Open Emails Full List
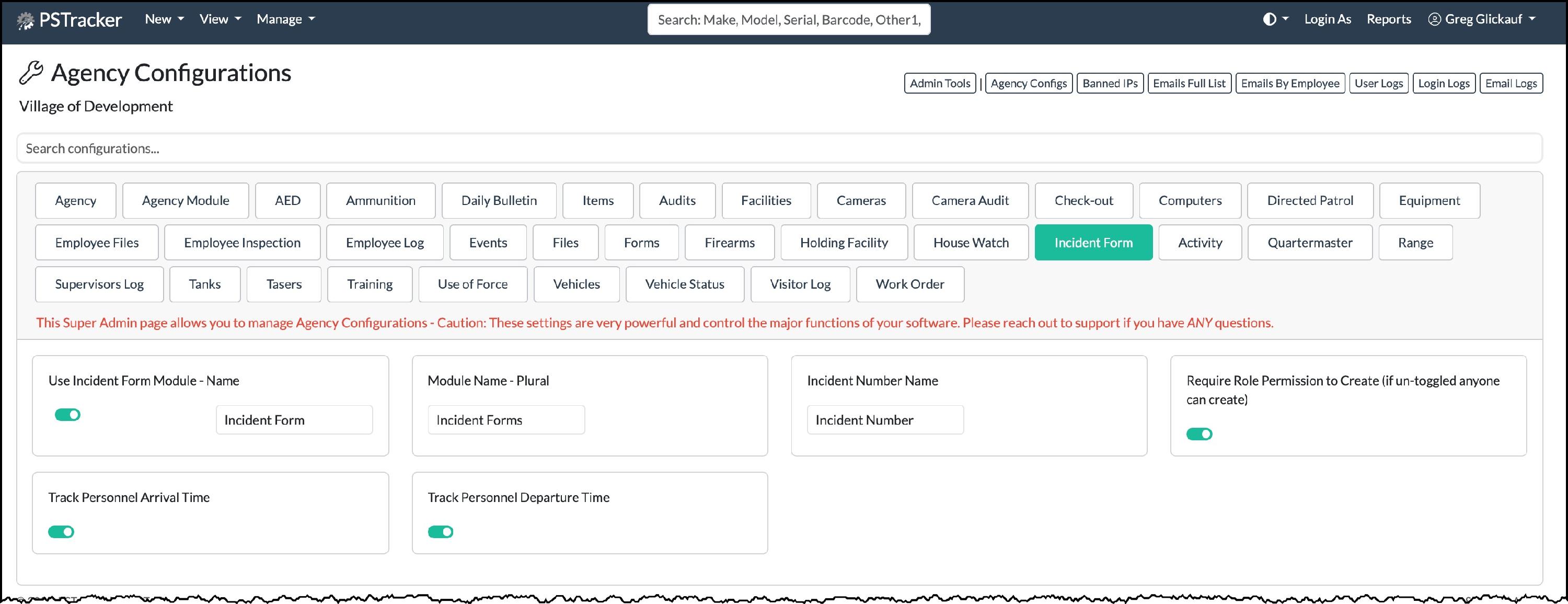The height and width of the screenshot is (604, 1568). click(1190, 84)
